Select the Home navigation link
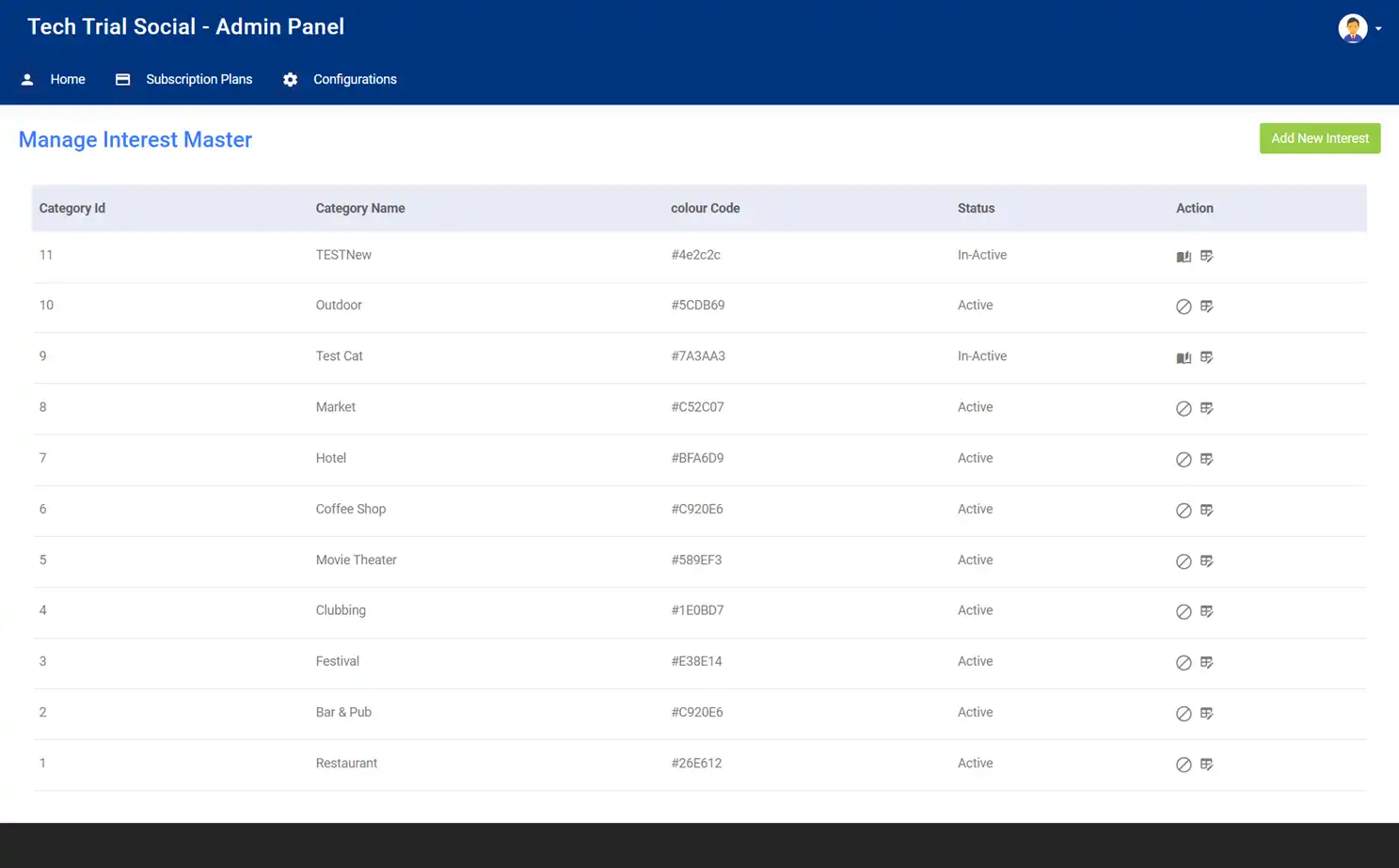The width and height of the screenshot is (1399, 868). click(67, 79)
